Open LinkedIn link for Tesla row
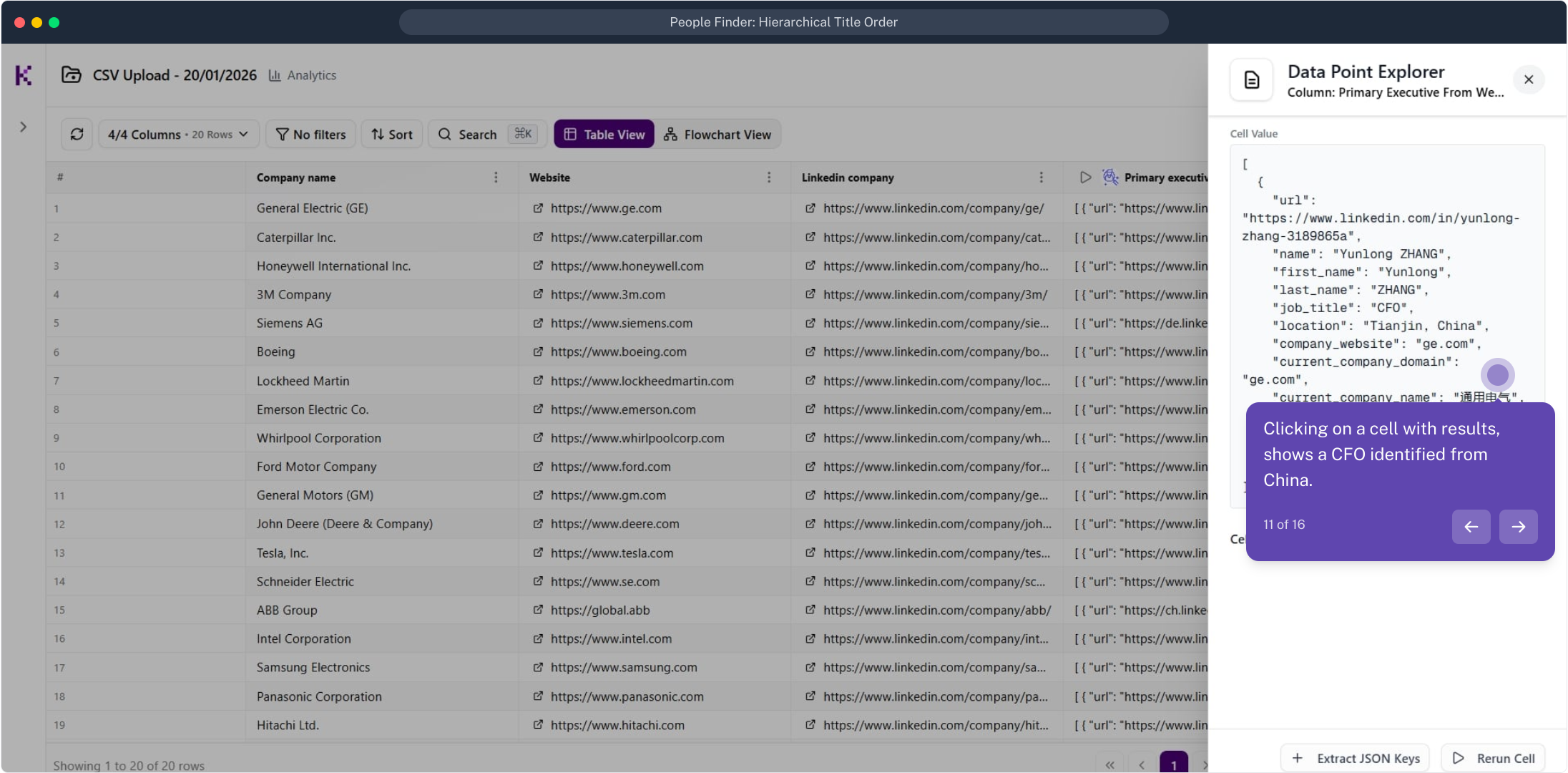The width and height of the screenshot is (1568, 773). 937,553
